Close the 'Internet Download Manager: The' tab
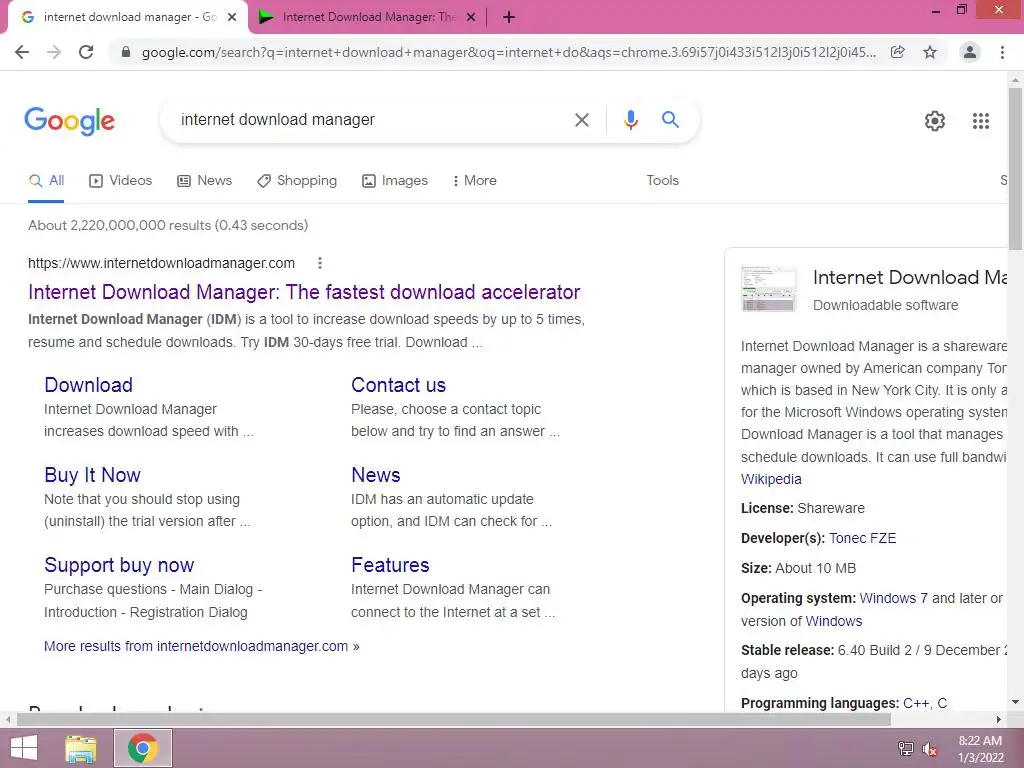Viewport: 1024px width, 768px height. pyautogui.click(x=471, y=18)
